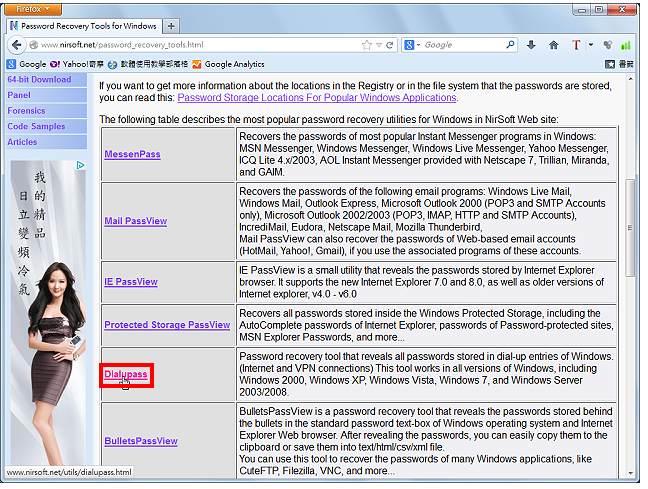Go back with the back arrow button
Screen dimensions: 648x489
tap(16, 45)
